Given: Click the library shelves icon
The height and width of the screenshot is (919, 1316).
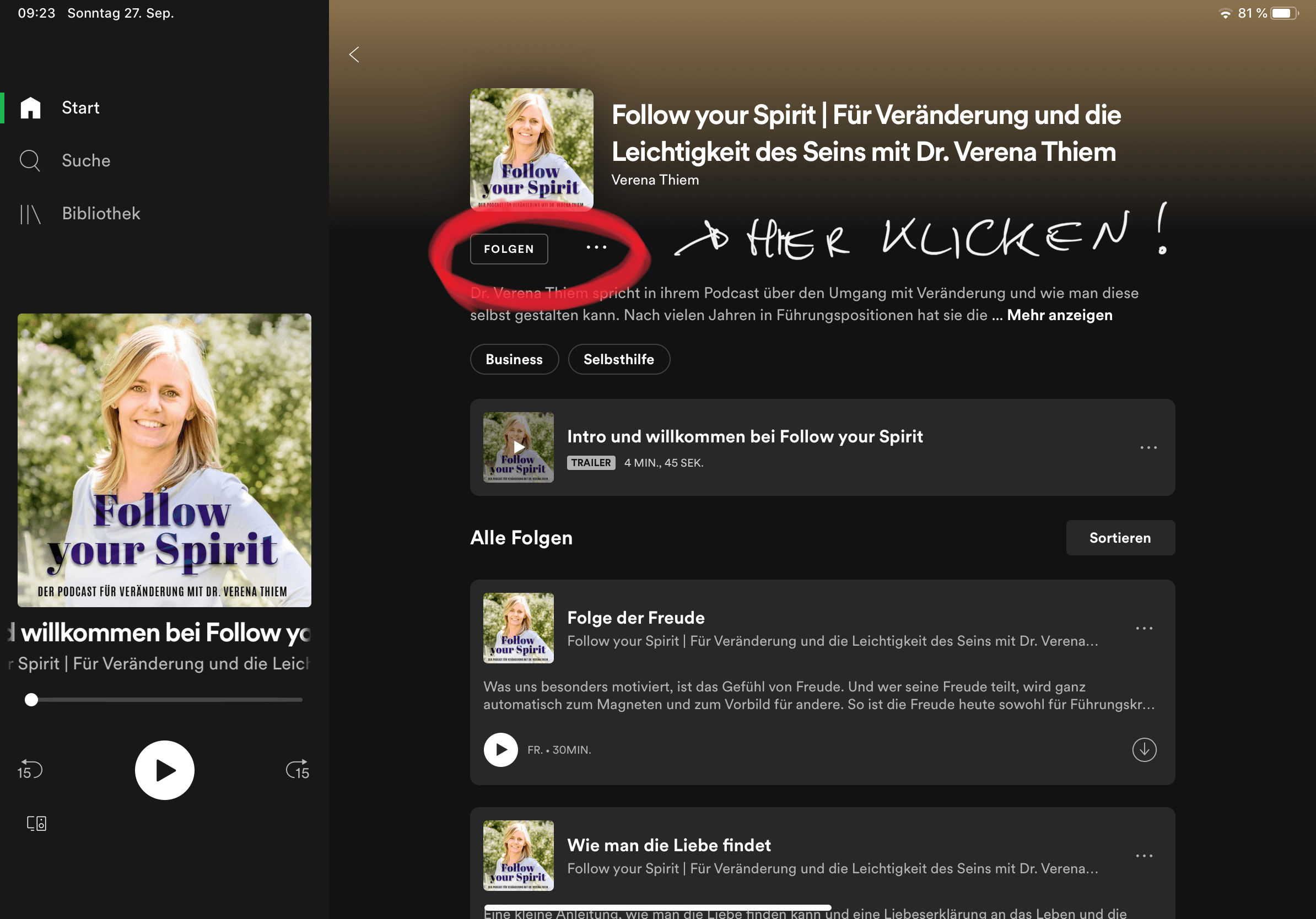Looking at the screenshot, I should click(30, 214).
